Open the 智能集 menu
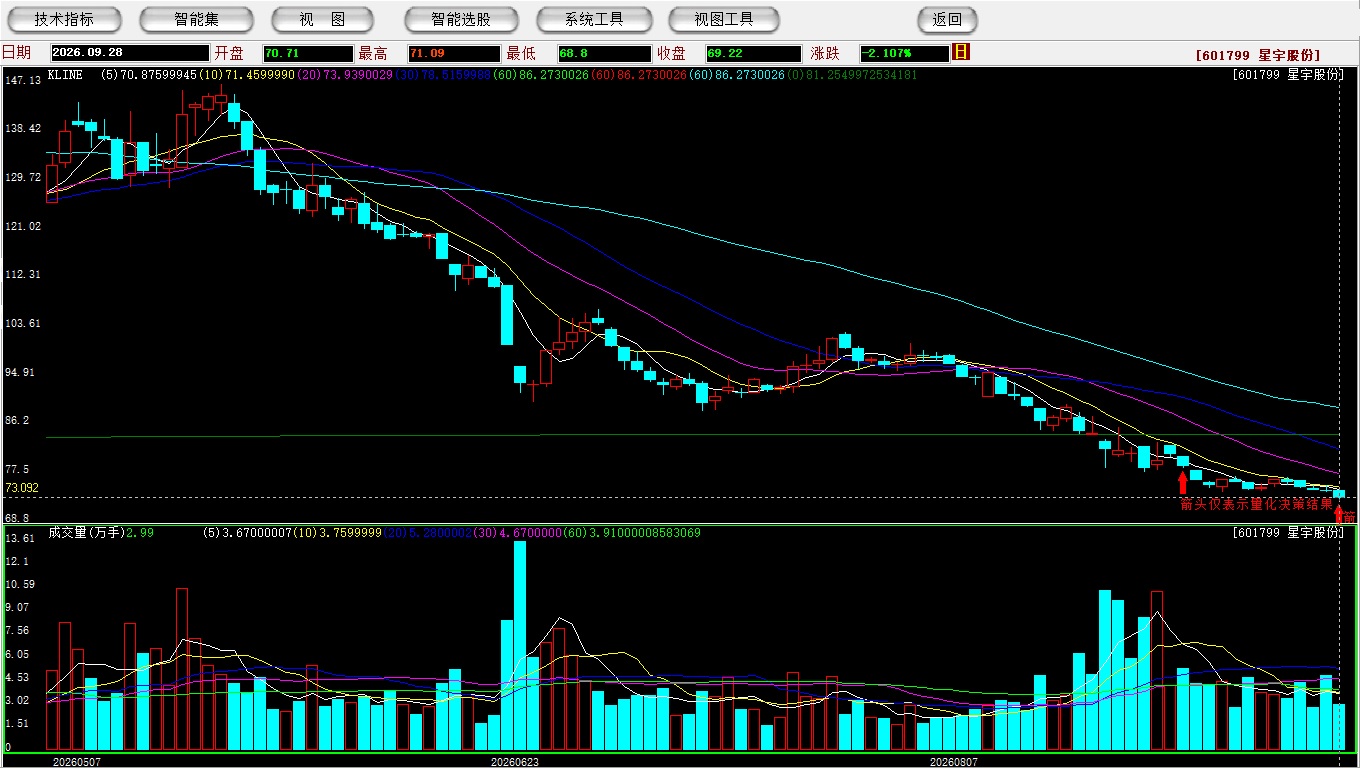This screenshot has width=1360, height=768. [x=196, y=19]
